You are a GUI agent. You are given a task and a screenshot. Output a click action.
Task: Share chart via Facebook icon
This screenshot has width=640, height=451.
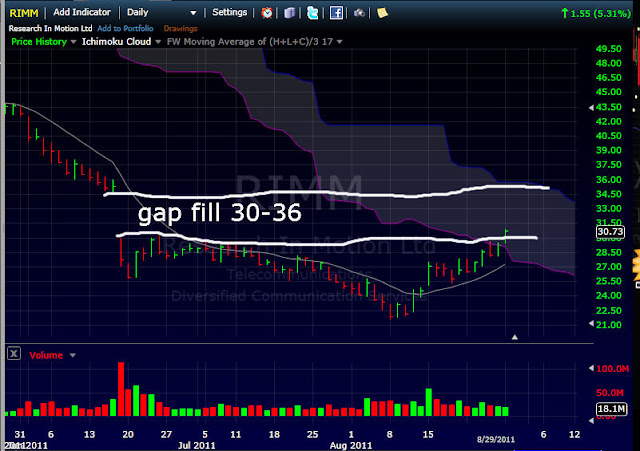point(336,13)
